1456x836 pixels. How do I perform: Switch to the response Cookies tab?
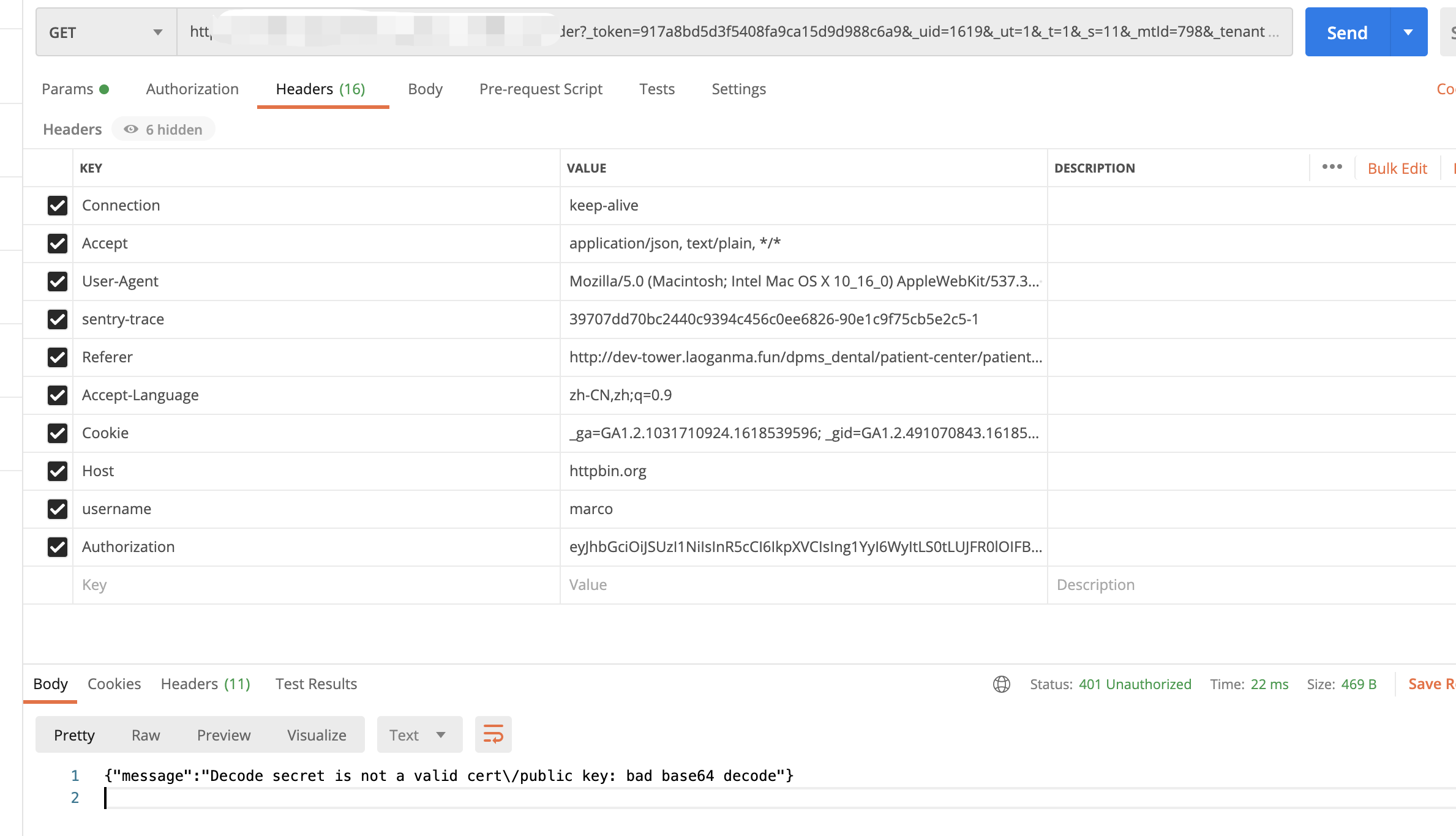(x=114, y=684)
